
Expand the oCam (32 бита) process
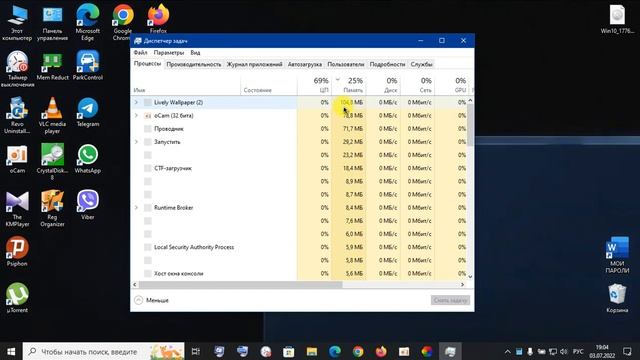click(x=136, y=116)
